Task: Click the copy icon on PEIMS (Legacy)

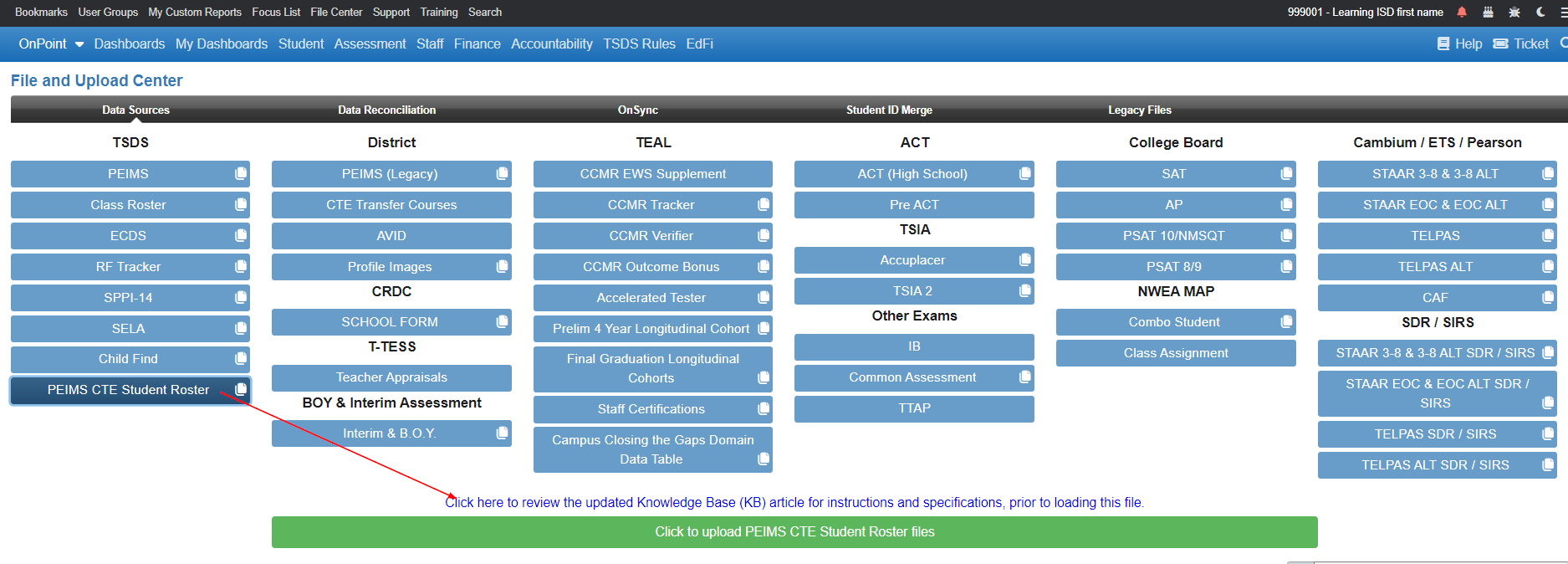Action: pyautogui.click(x=502, y=173)
